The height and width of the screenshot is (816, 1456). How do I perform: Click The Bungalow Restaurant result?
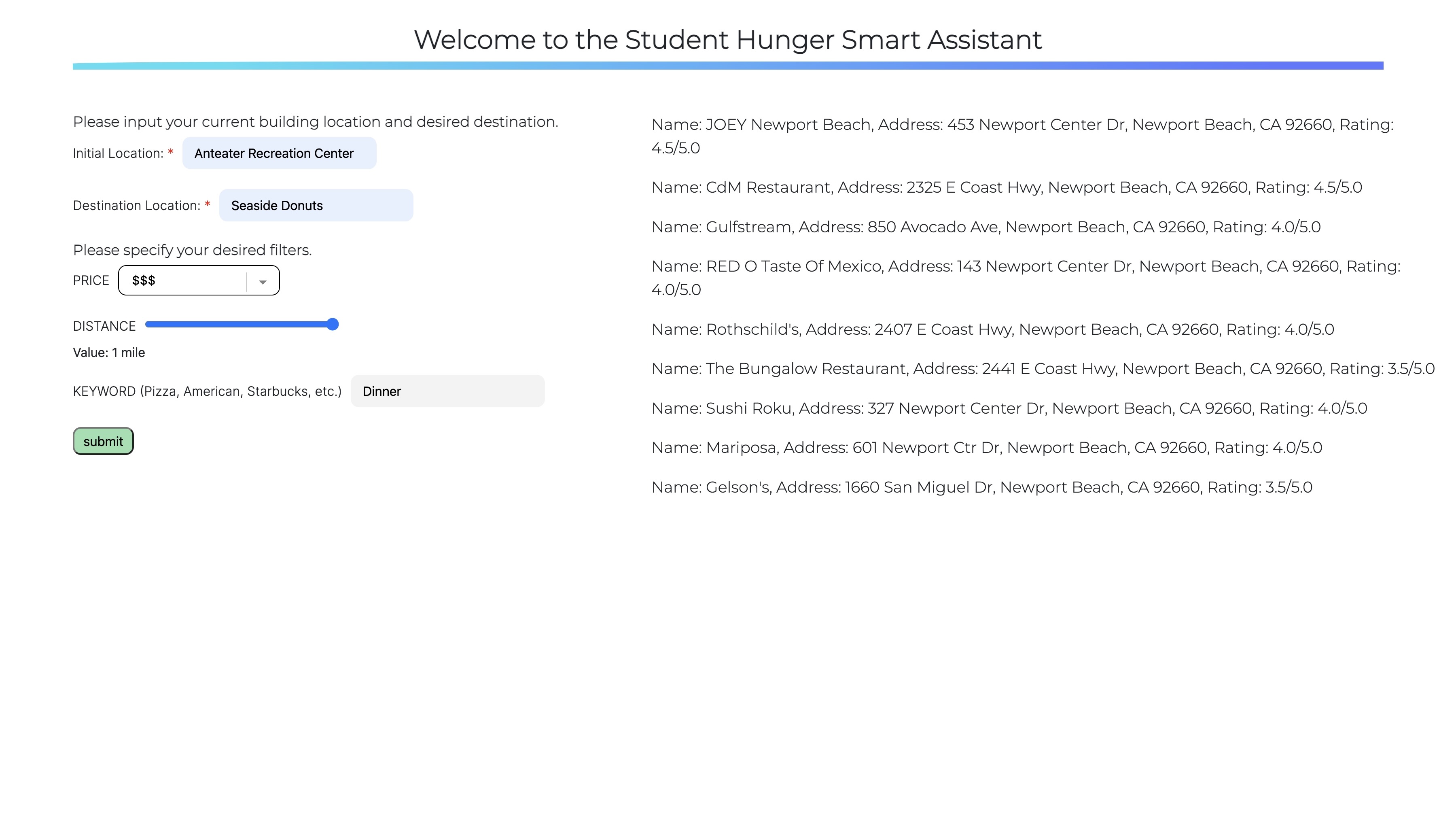[x=1042, y=369]
